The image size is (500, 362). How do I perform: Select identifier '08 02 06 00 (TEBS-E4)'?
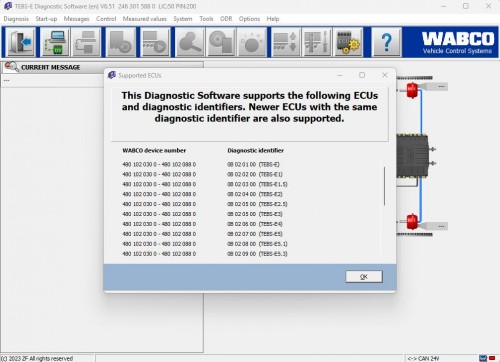click(x=255, y=224)
